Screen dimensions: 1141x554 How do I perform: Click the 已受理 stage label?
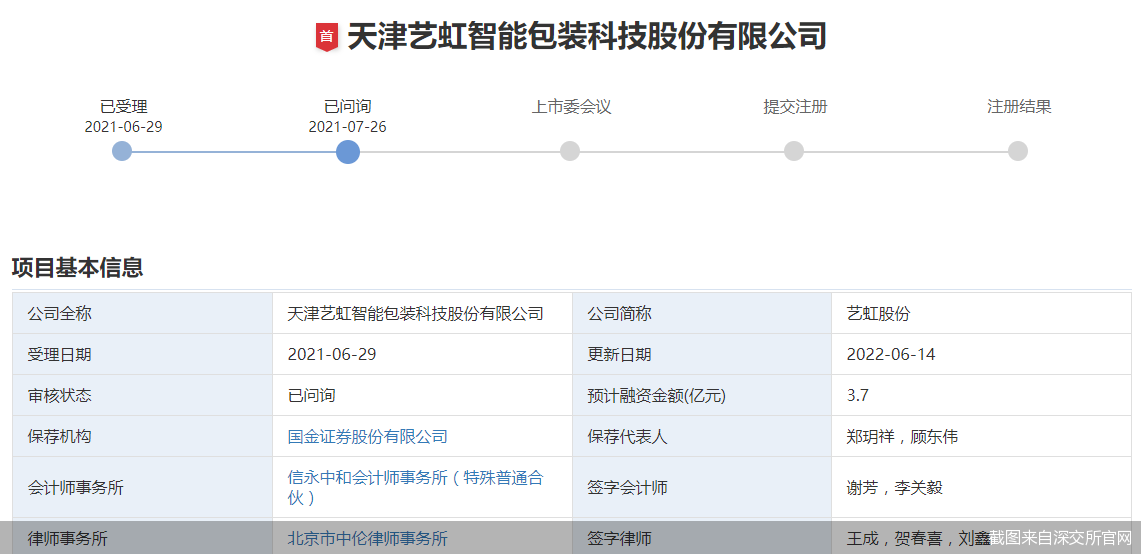pyautogui.click(x=123, y=106)
